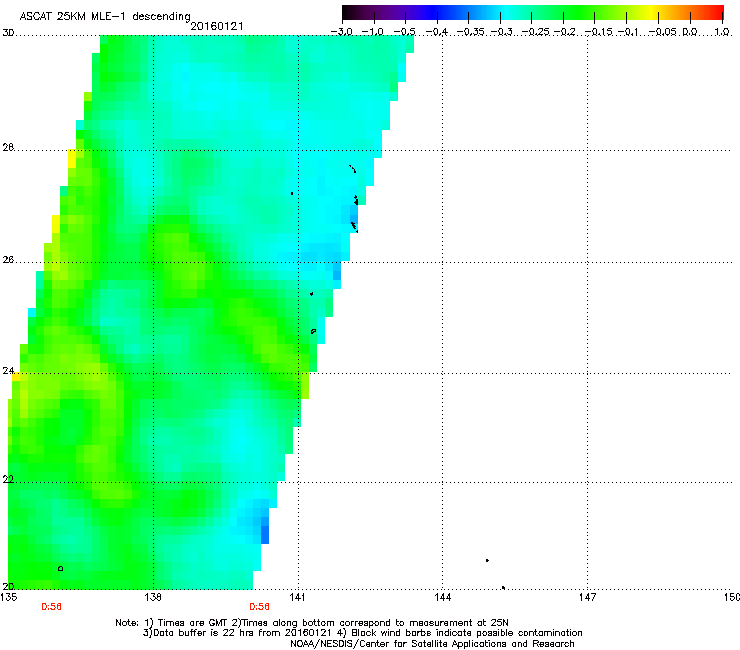Click the color scale tick label '-0.05'
Image resolution: width=740 pixels, height=650 pixels.
[x=663, y=32]
